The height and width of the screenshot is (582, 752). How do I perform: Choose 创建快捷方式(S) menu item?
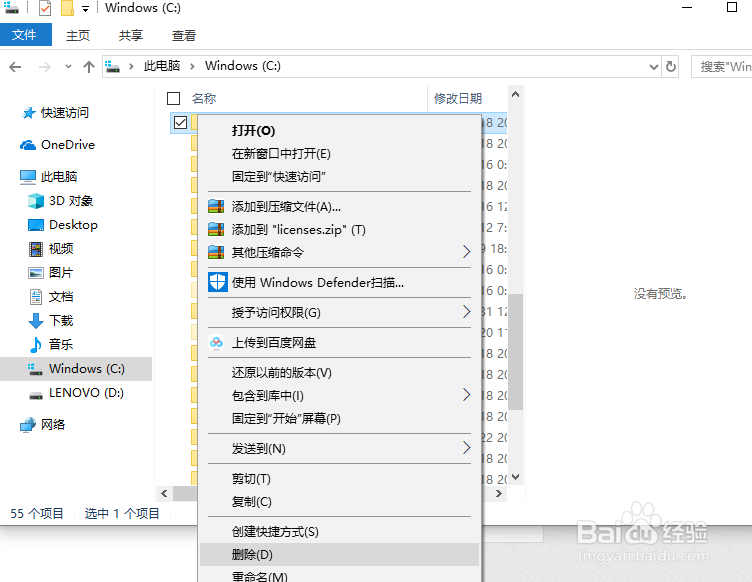click(339, 532)
